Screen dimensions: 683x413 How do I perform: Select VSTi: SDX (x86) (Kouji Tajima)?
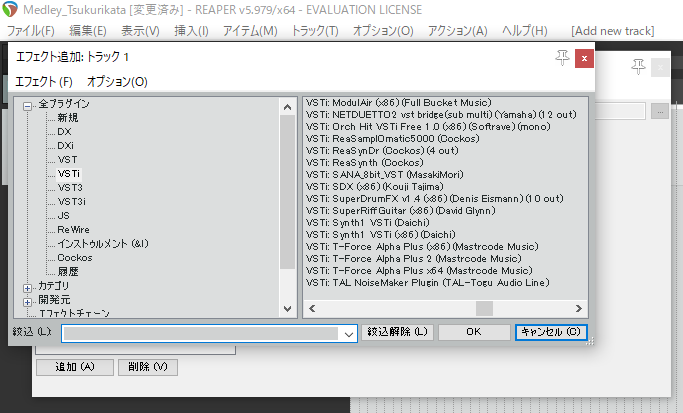coord(375,186)
